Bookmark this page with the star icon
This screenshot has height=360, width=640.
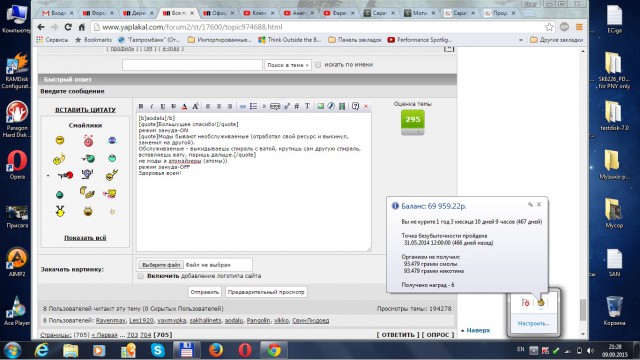click(549, 27)
